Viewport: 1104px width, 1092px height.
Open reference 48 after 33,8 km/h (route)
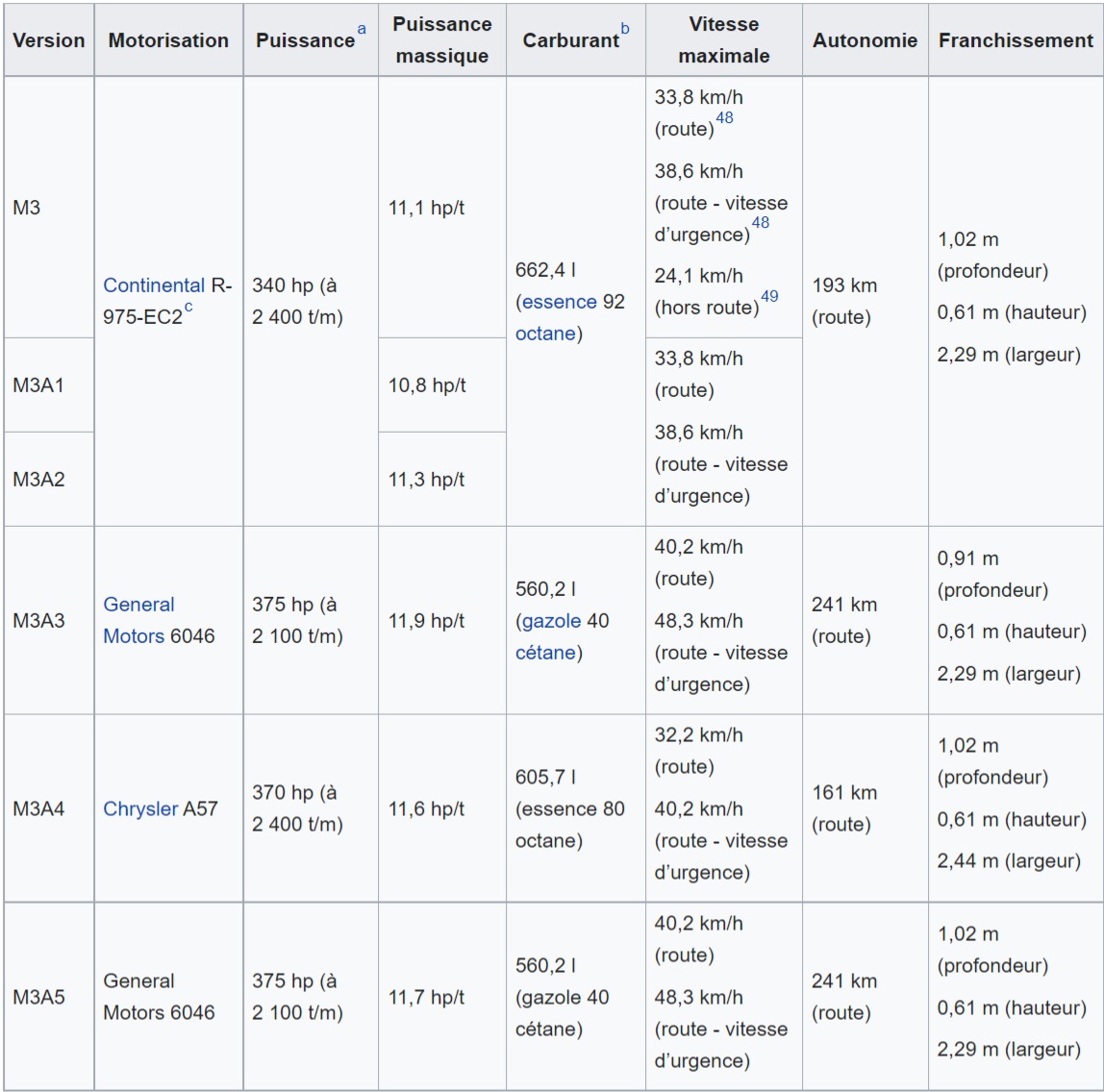(x=724, y=119)
